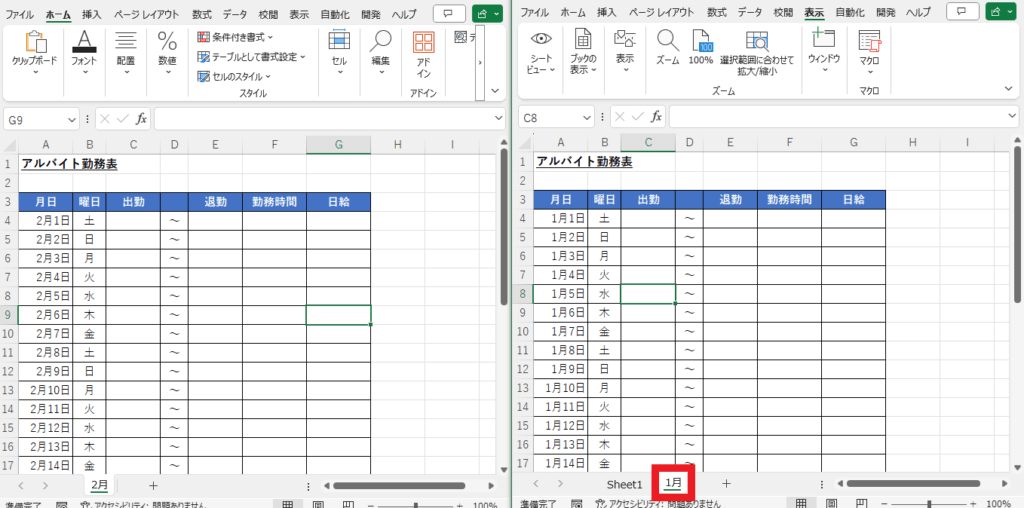Open Workbook Views (ブックの表示) in right window

pos(583,52)
